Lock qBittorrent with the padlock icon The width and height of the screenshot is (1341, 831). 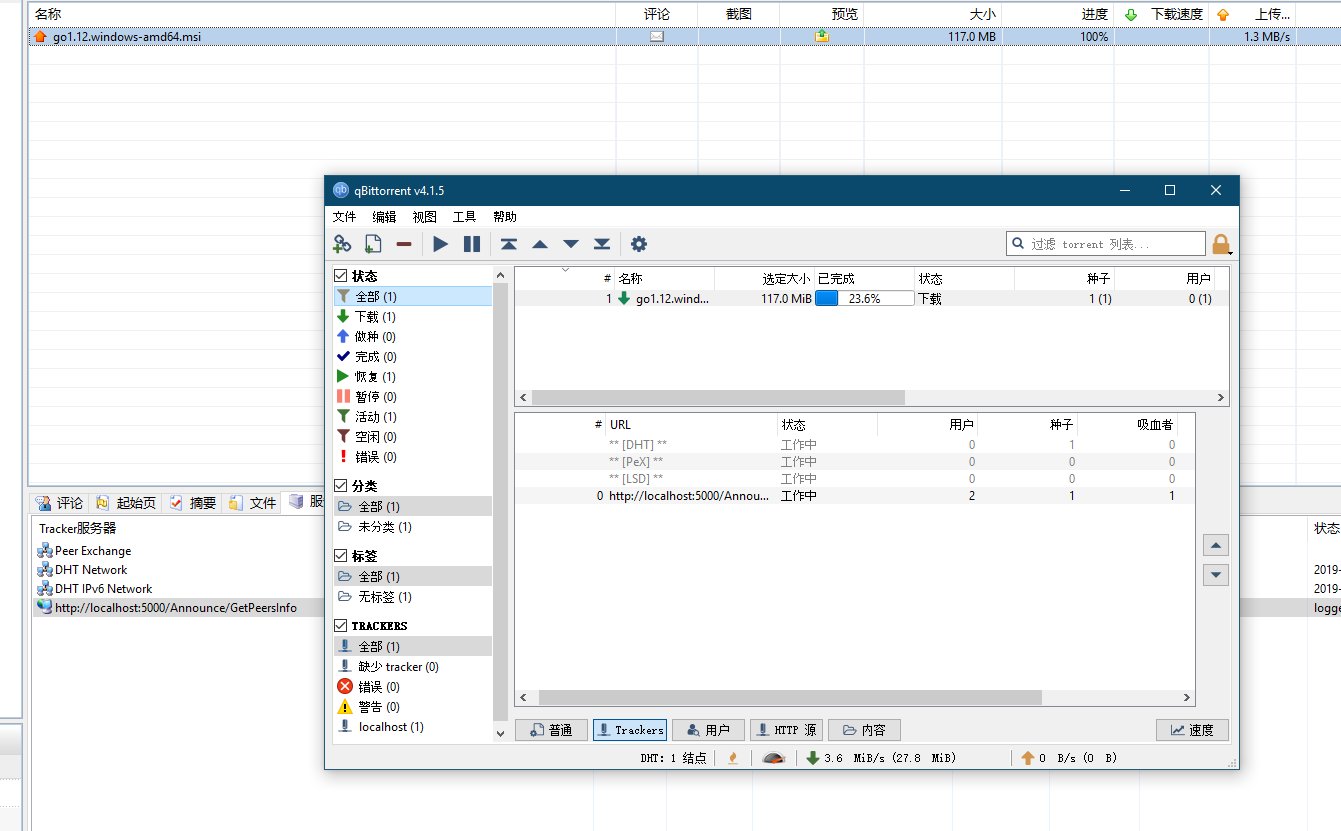tap(1221, 244)
